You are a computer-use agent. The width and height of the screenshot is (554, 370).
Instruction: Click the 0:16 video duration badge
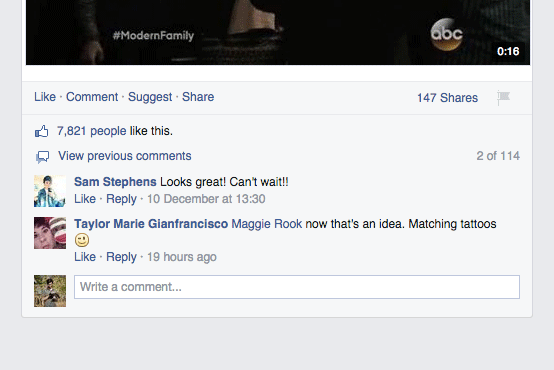[508, 51]
